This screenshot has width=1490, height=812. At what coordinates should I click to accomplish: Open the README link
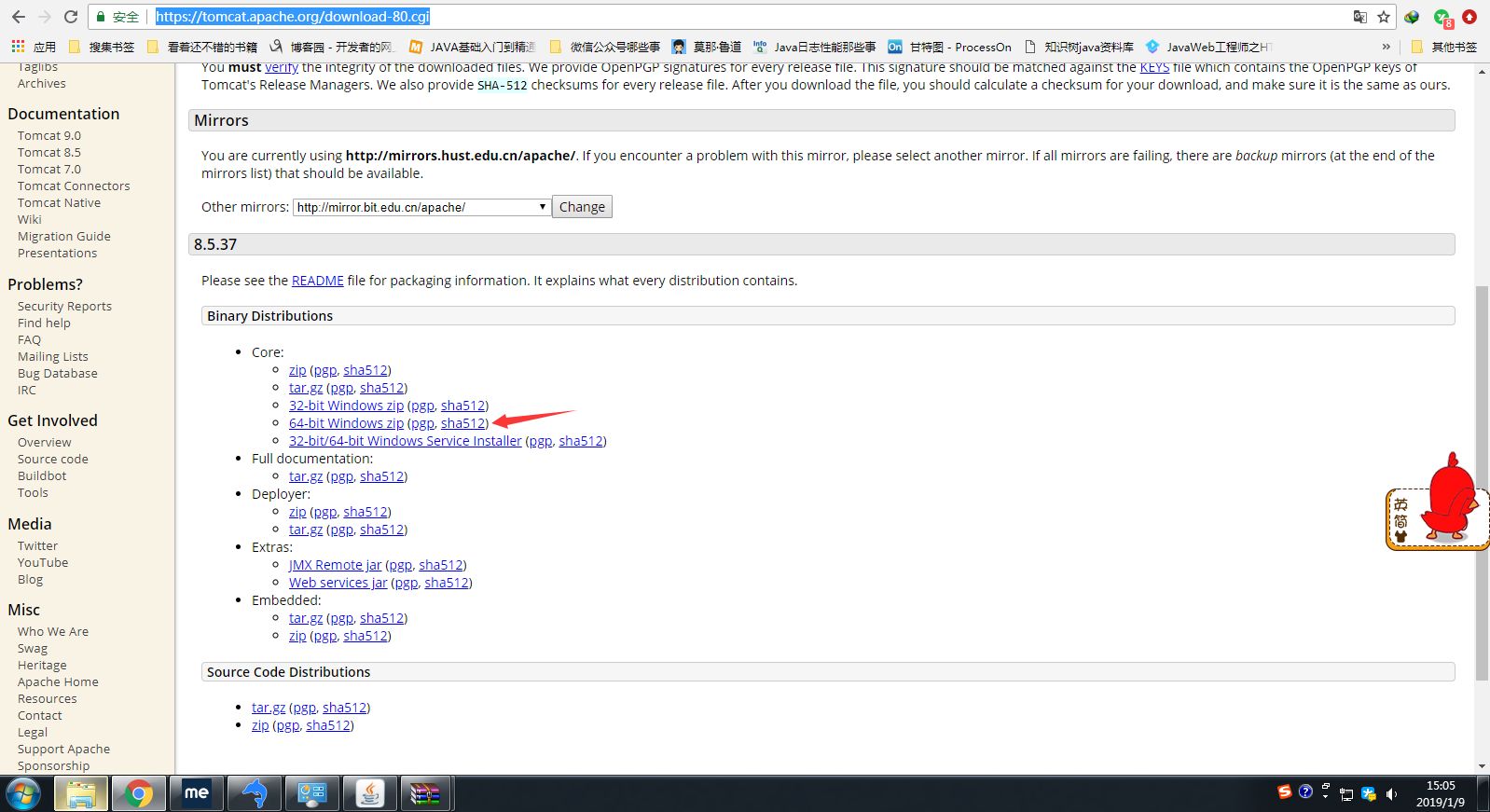(x=318, y=281)
